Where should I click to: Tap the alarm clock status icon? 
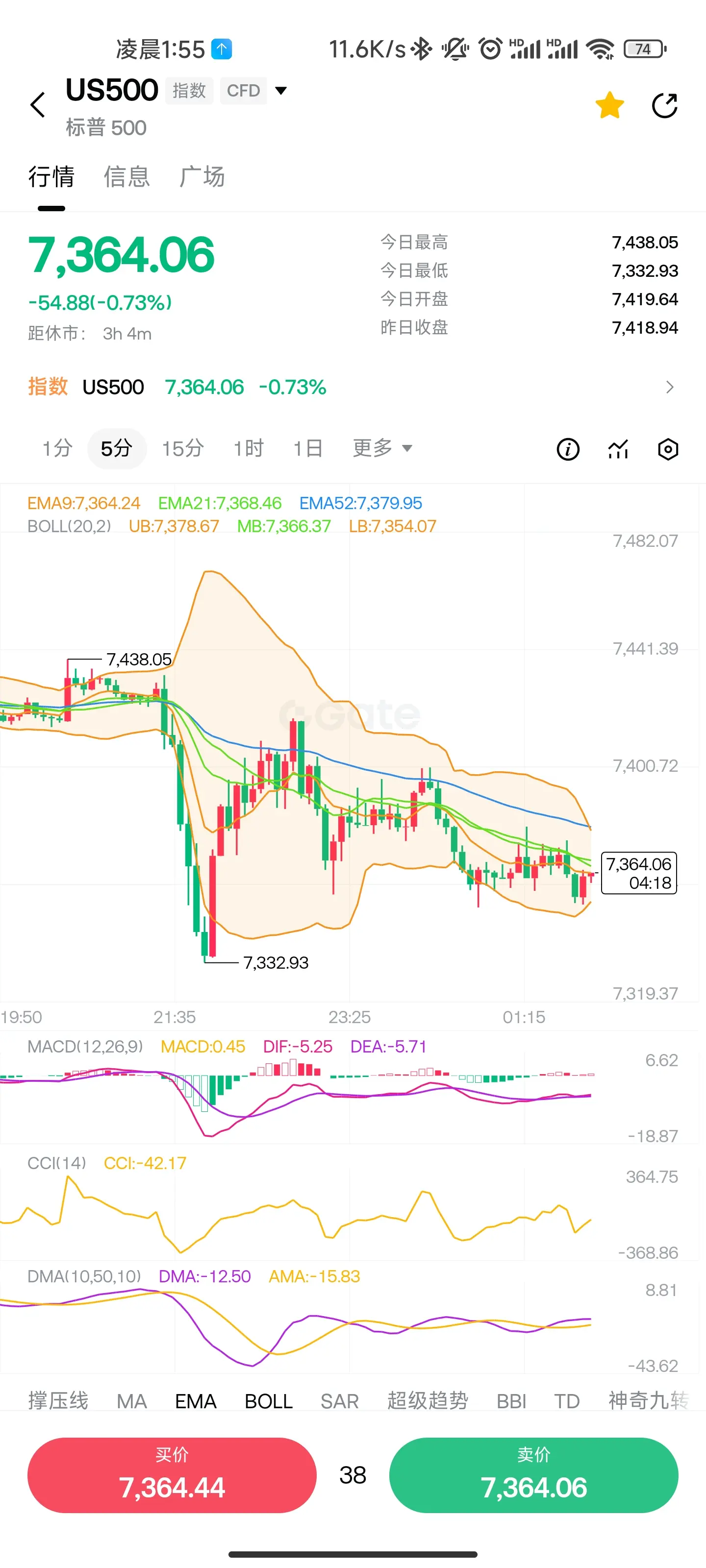click(490, 49)
